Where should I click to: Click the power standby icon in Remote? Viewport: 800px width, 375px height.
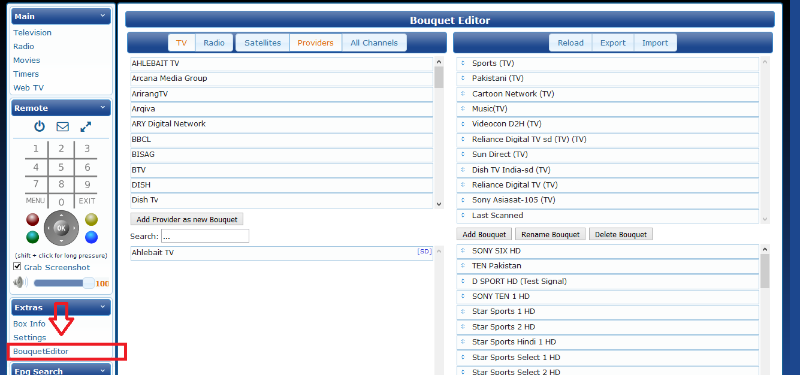(39, 127)
